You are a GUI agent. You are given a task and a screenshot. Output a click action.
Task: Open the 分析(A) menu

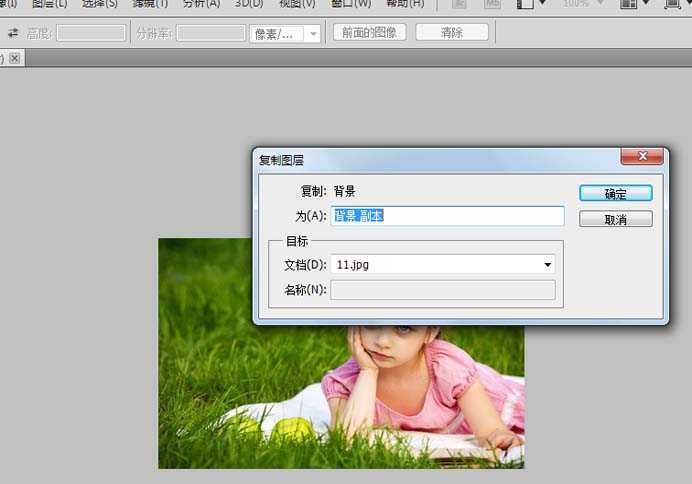[x=201, y=4]
